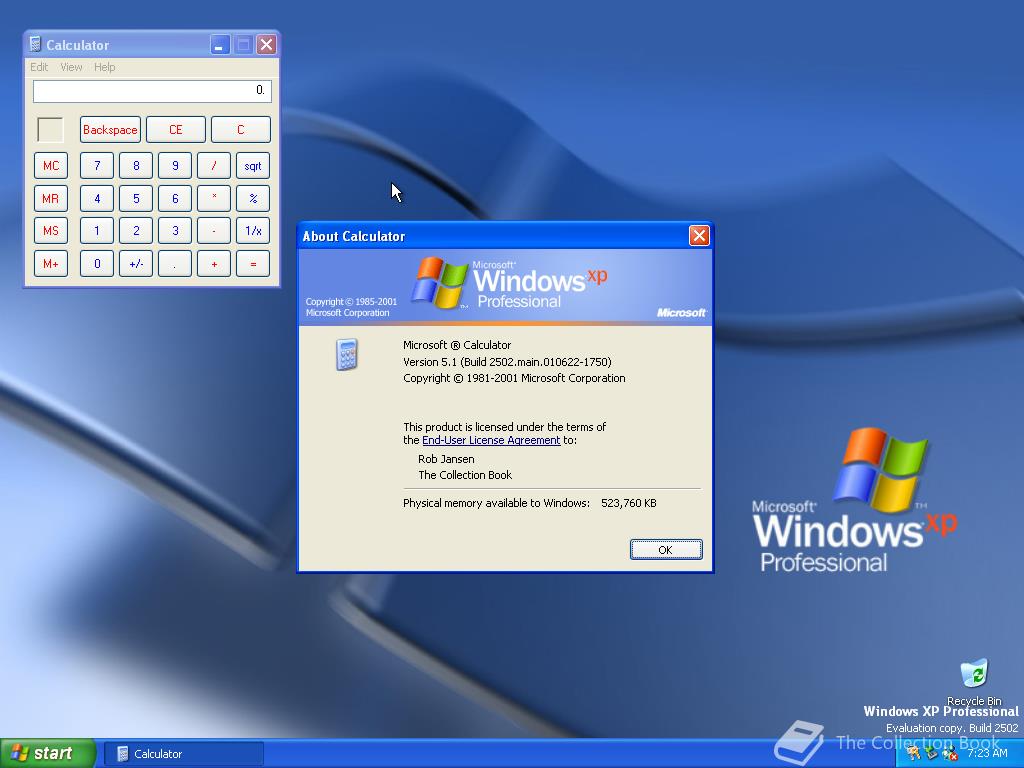This screenshot has width=1024, height=768.
Task: Click digit 3 on Calculator
Action: 175,231
